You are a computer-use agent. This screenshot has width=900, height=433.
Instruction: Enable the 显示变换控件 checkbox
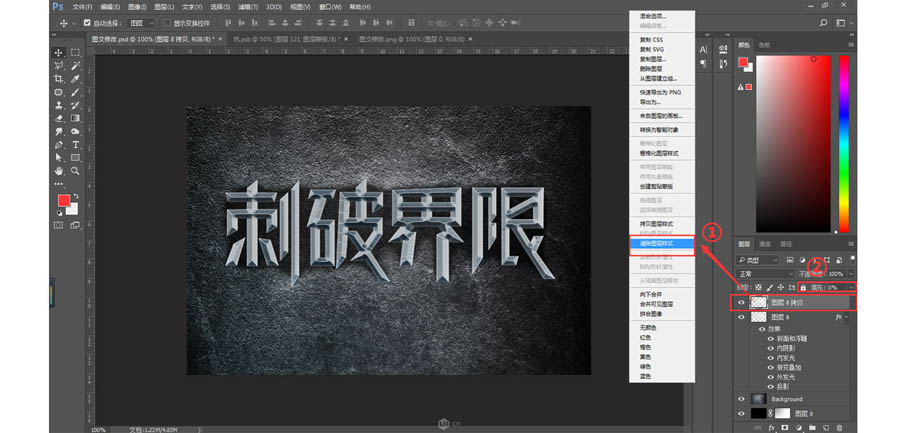click(166, 22)
